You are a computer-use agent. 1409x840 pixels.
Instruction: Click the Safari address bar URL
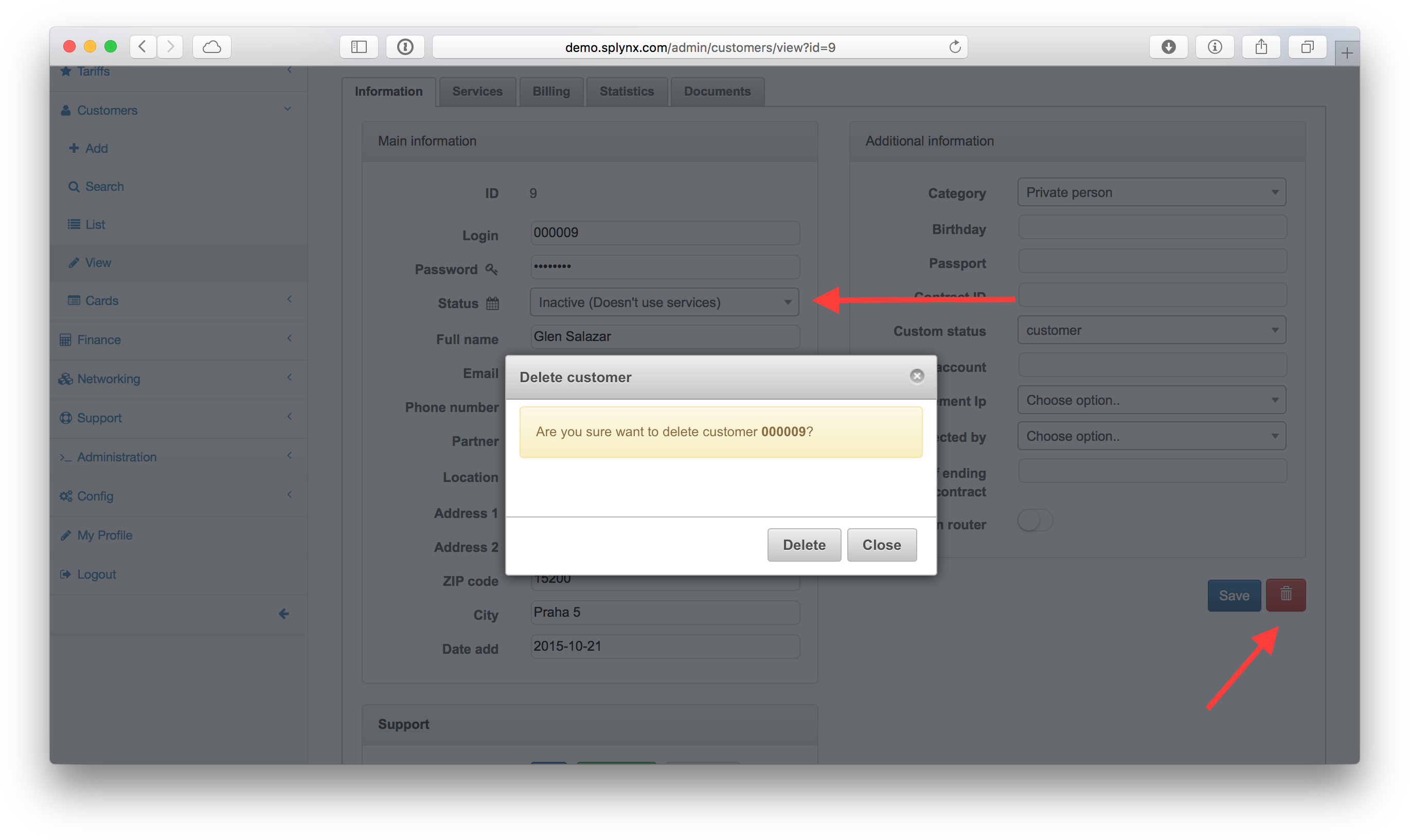[x=700, y=47]
